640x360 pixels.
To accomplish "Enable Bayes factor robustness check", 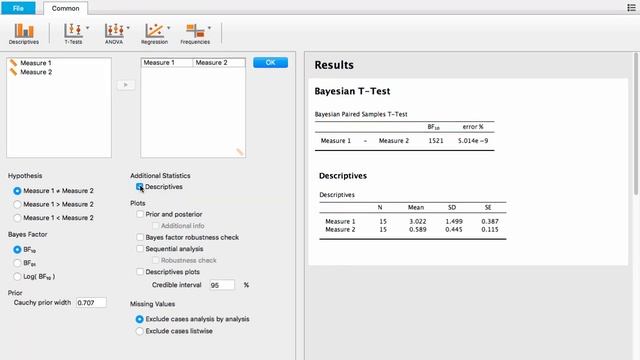I will [140, 237].
